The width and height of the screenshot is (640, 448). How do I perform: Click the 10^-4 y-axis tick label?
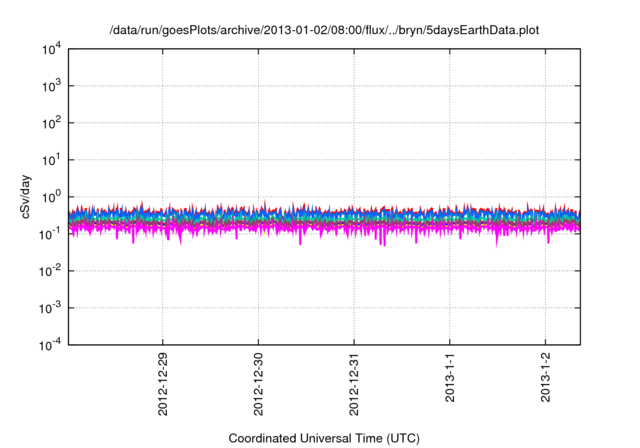tap(50, 346)
